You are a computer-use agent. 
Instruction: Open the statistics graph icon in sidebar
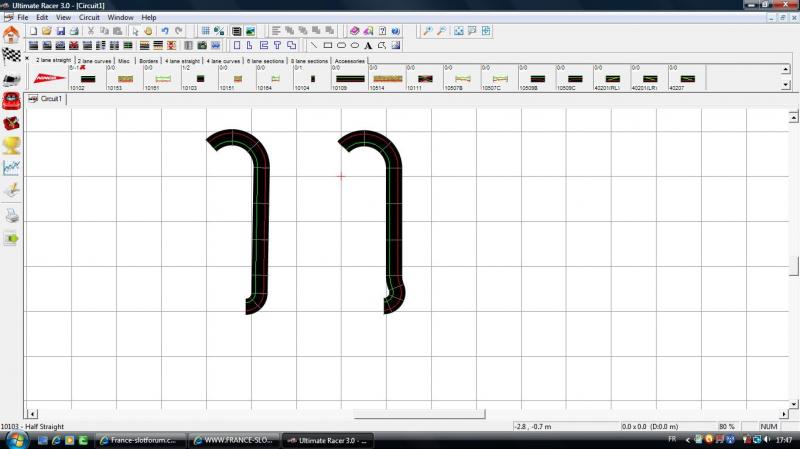(x=11, y=168)
